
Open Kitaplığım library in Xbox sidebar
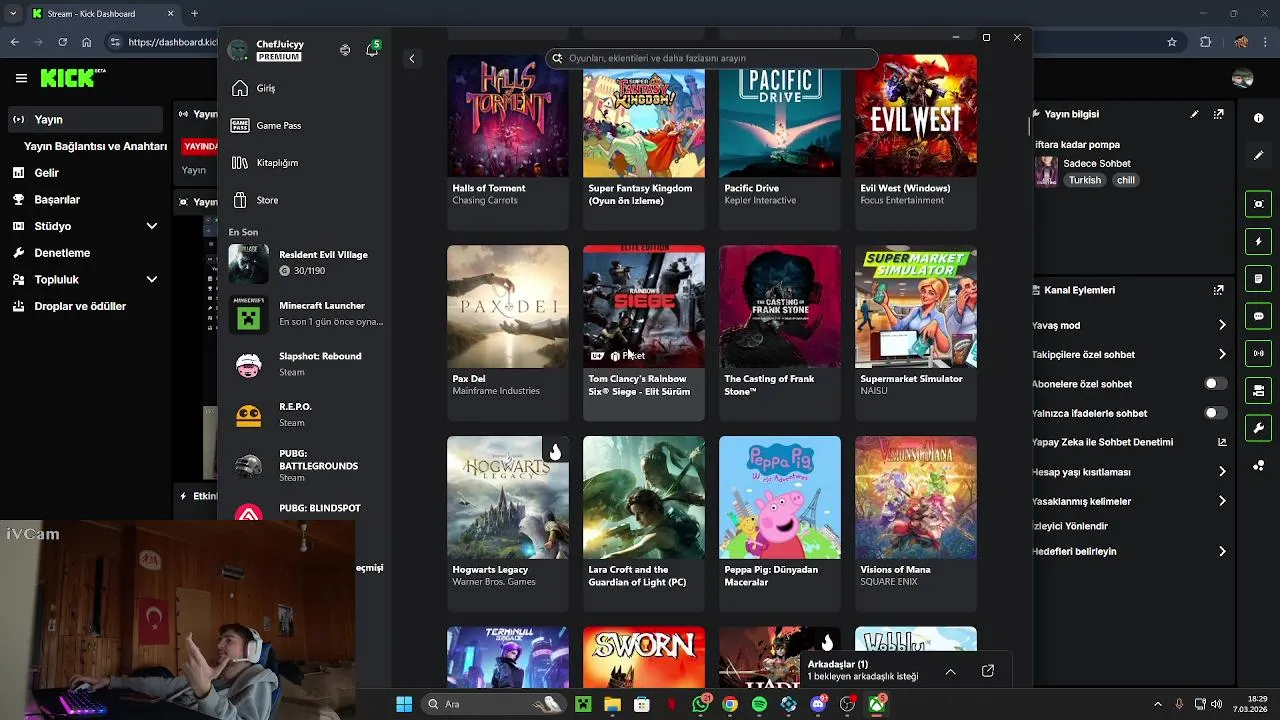tap(303, 162)
